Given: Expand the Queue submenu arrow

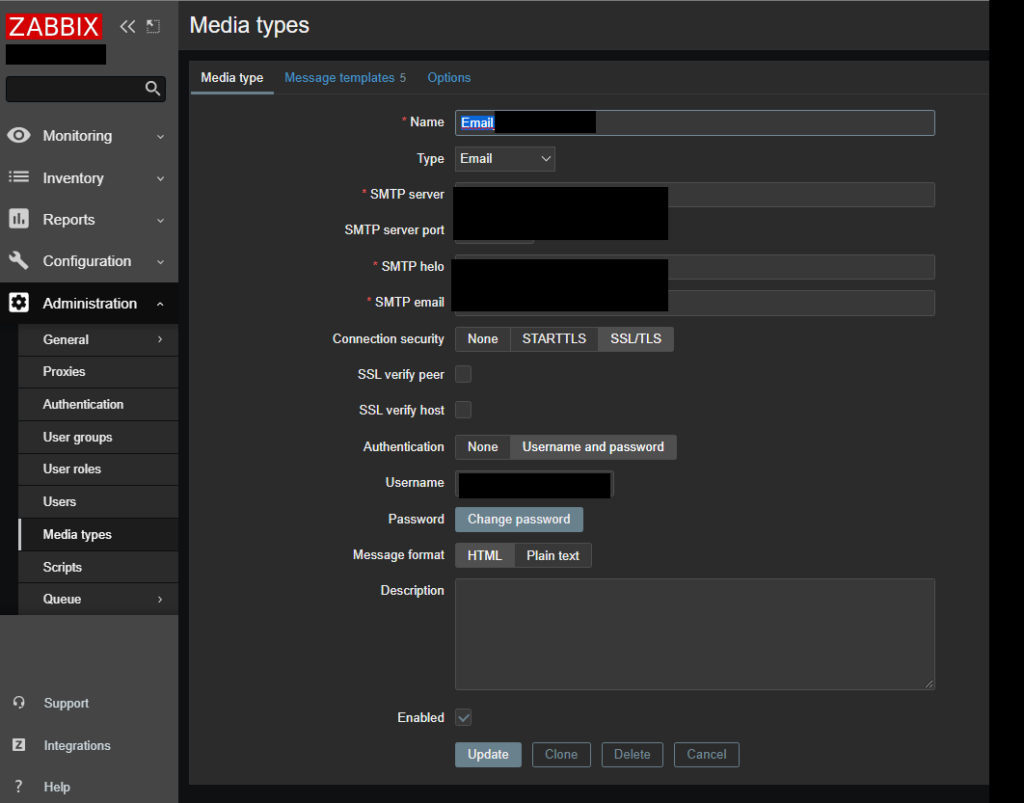Looking at the screenshot, I should coord(160,599).
